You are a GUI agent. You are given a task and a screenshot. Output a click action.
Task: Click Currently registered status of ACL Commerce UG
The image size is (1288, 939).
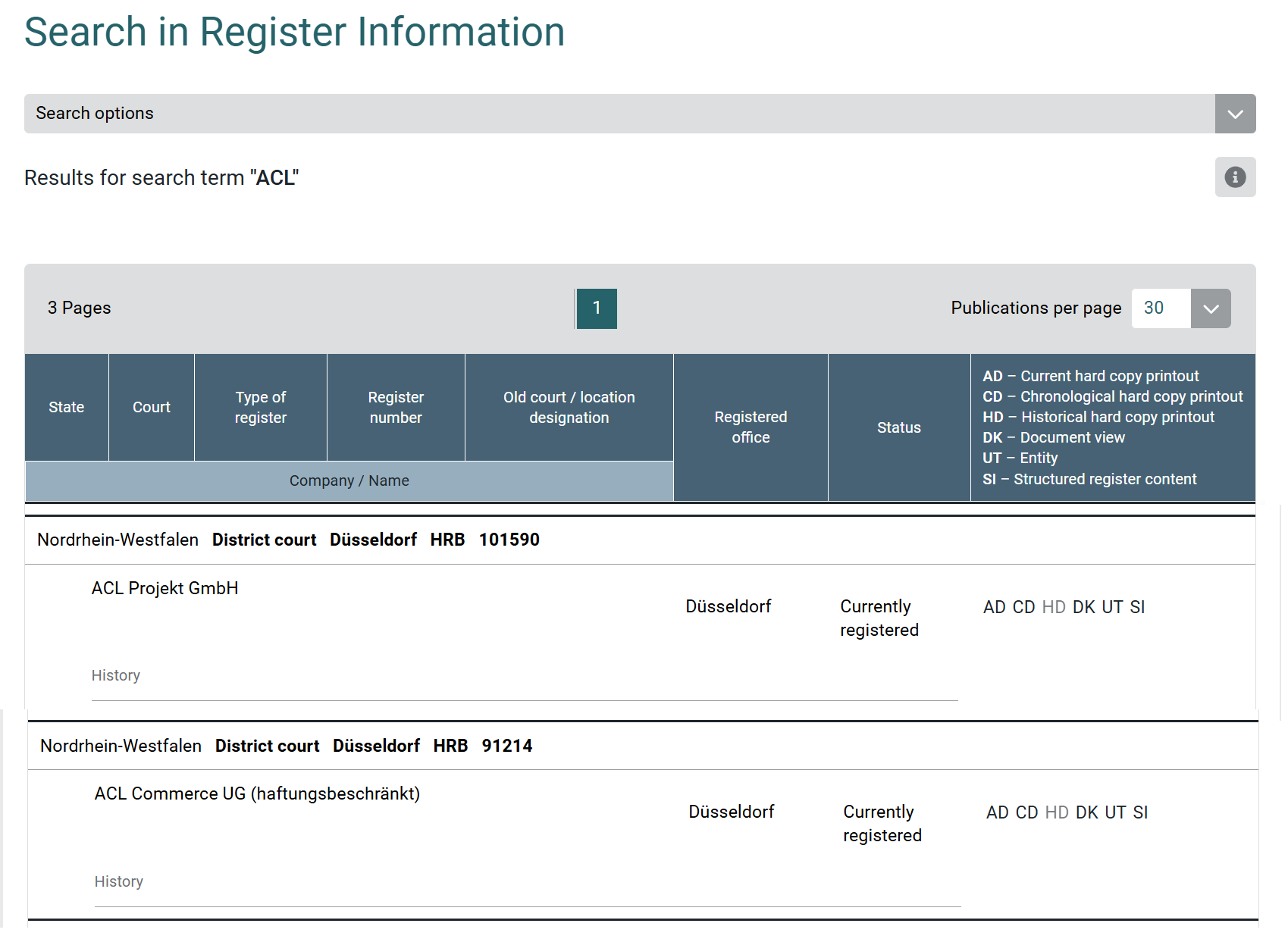pos(882,824)
